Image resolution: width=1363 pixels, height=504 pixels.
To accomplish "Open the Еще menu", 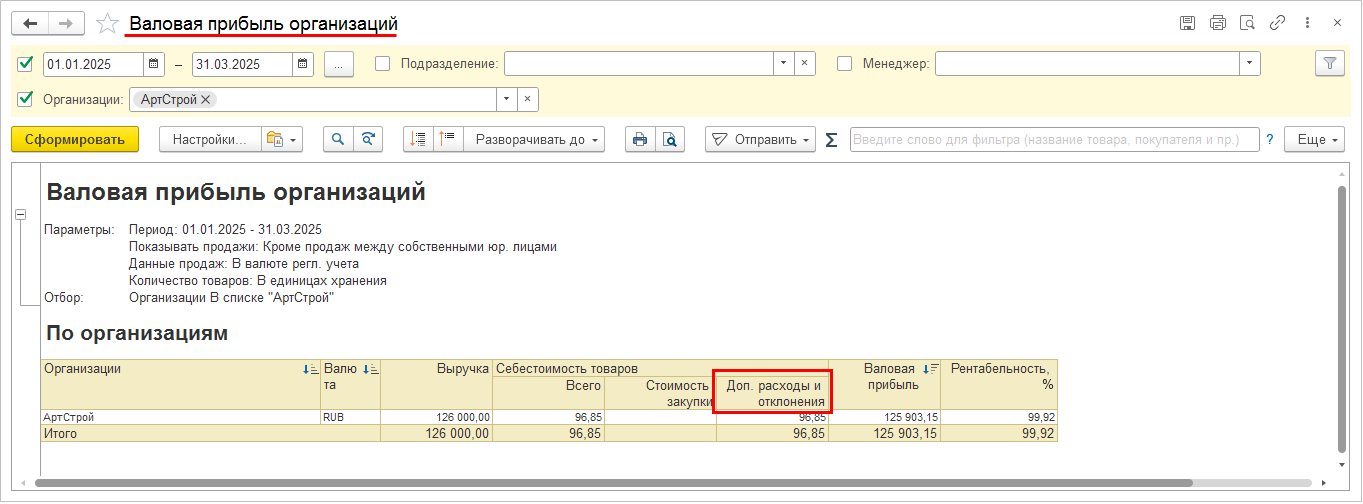I will pyautogui.click(x=1315, y=140).
